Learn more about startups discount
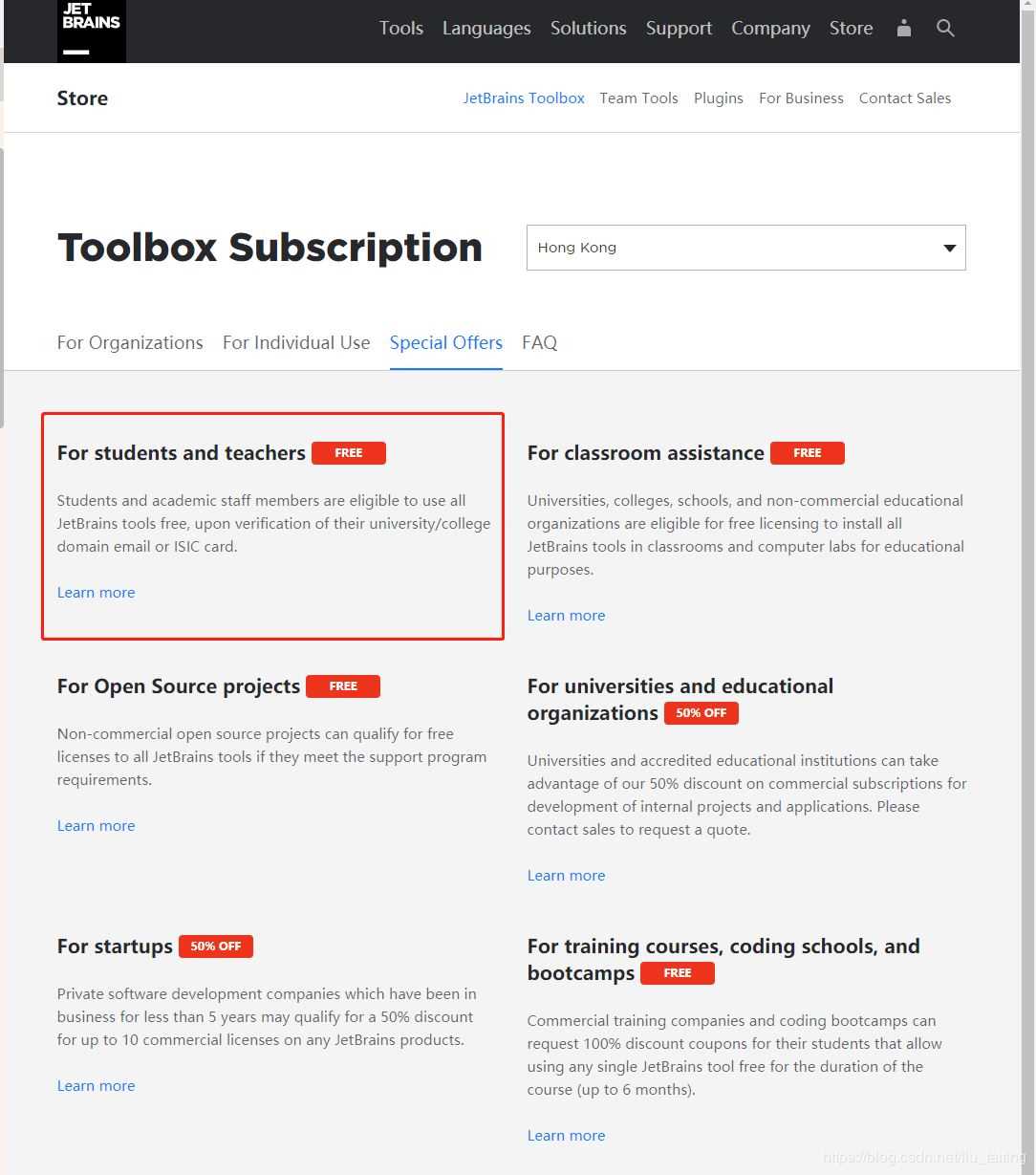 tap(96, 1086)
